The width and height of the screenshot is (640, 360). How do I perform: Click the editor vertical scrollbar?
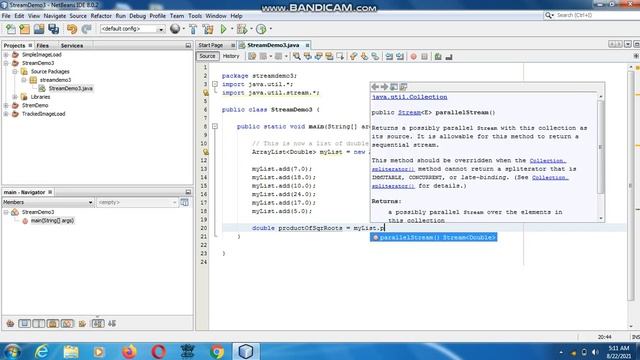point(631,186)
